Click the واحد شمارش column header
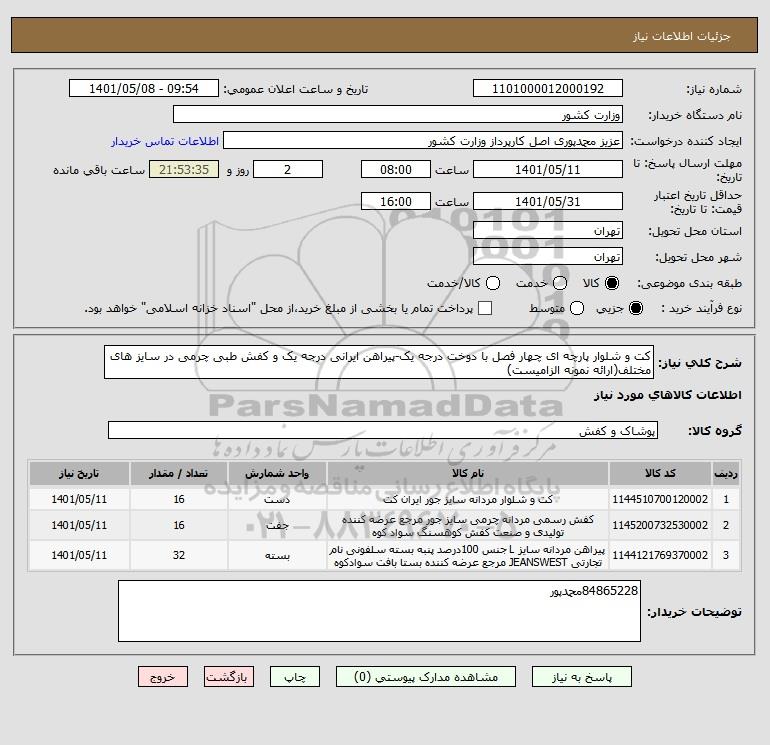Viewport: 770px width, 745px height. pos(277,473)
